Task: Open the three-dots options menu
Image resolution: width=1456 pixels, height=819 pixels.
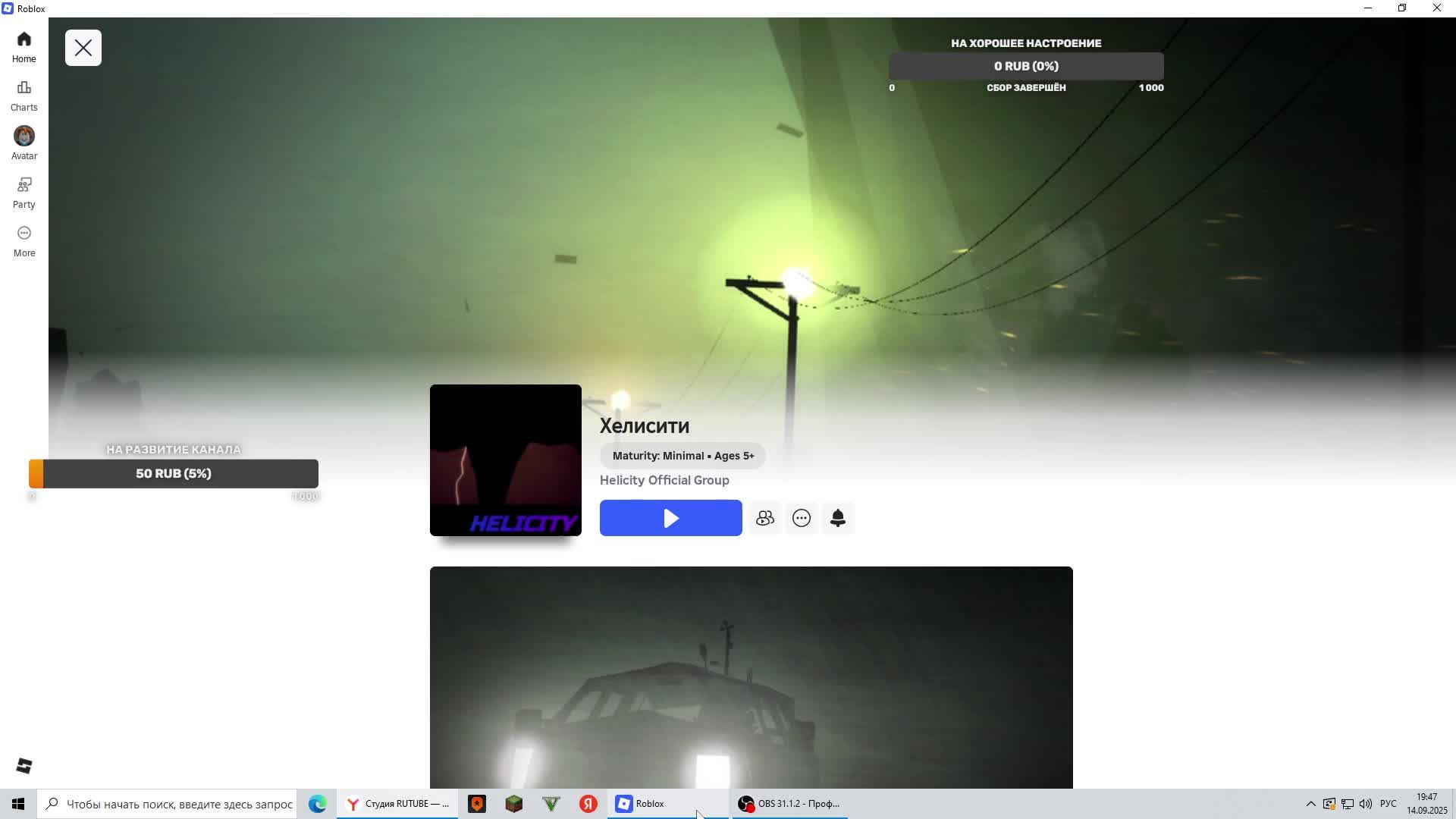Action: click(801, 518)
